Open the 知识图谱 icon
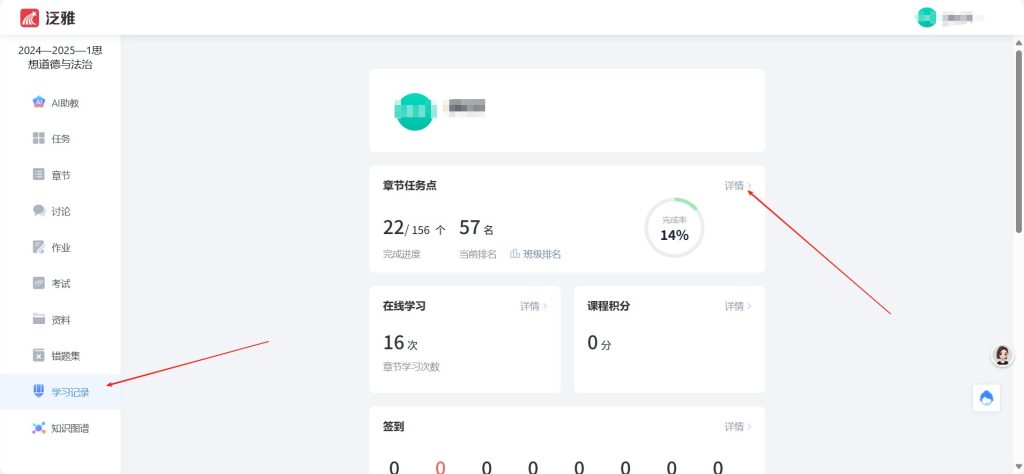Image resolution: width=1024 pixels, height=474 pixels. (x=39, y=428)
